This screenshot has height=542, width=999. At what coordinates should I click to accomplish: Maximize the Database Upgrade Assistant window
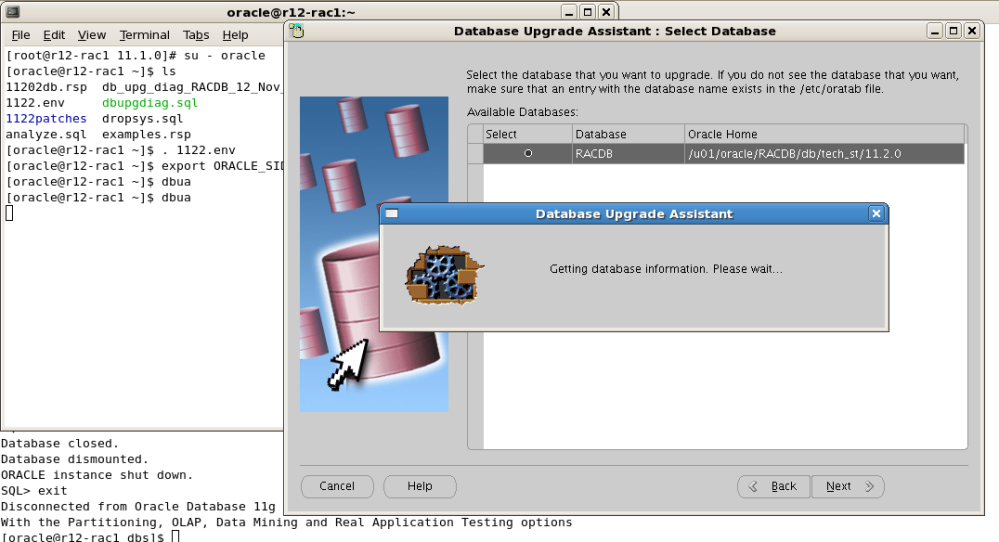[x=953, y=31]
